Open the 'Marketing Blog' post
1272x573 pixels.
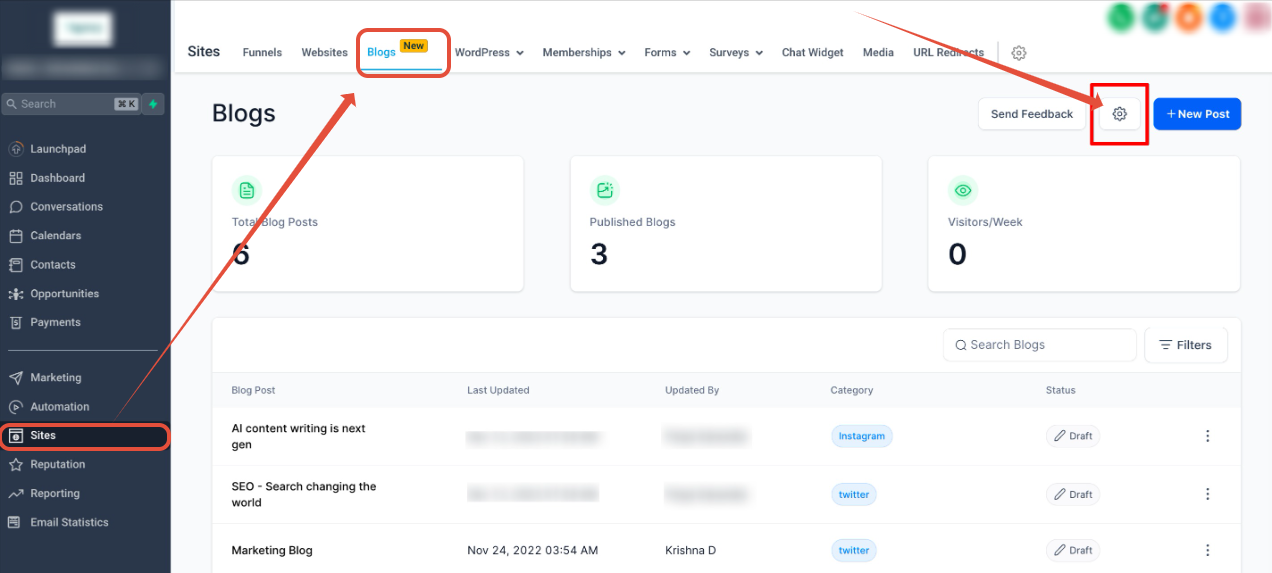coord(272,550)
